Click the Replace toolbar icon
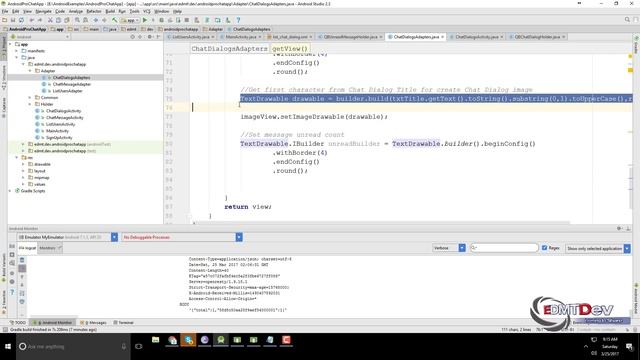Viewport: 640px width, 360px height. coord(85,20)
